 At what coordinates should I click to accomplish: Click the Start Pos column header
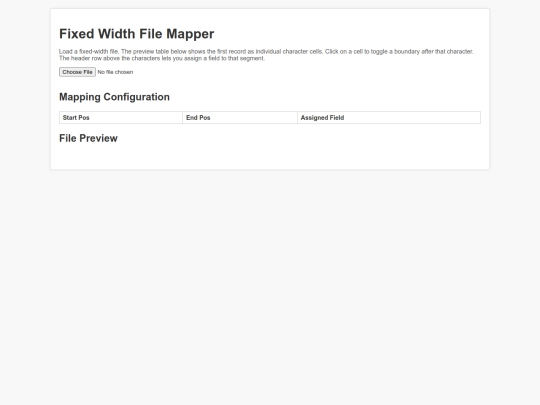click(x=121, y=117)
